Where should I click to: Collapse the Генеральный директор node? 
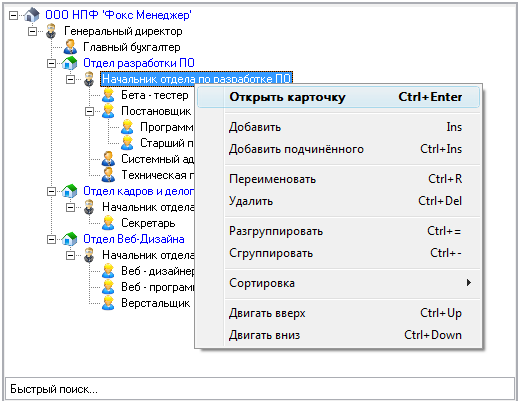[x=32, y=31]
